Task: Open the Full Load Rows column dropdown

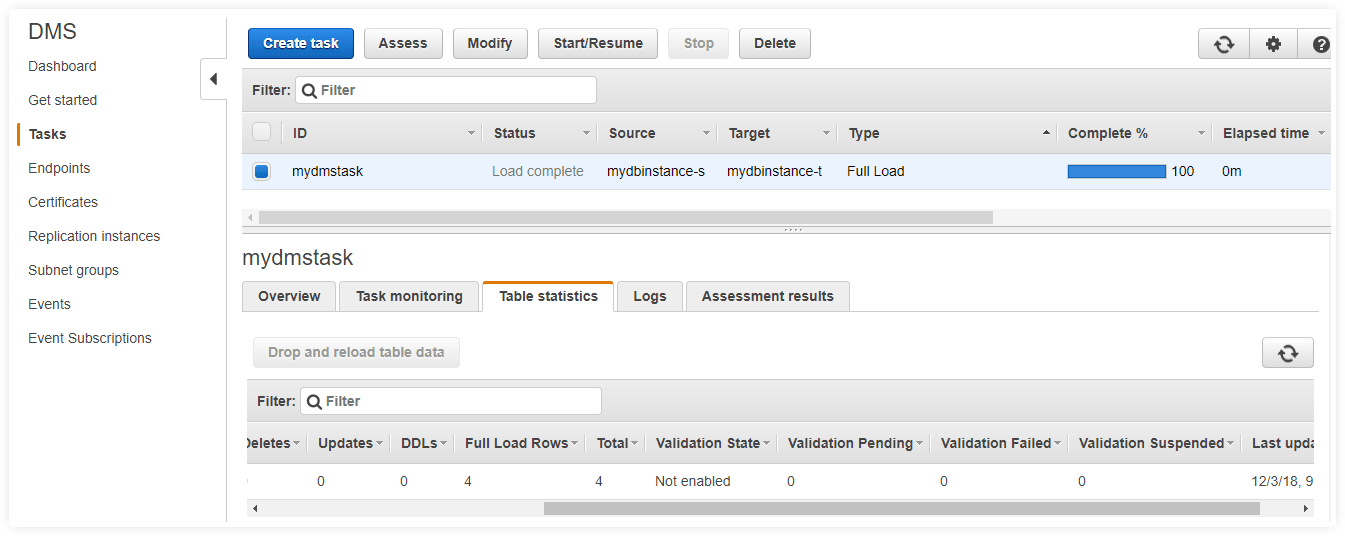Action: pyautogui.click(x=576, y=444)
